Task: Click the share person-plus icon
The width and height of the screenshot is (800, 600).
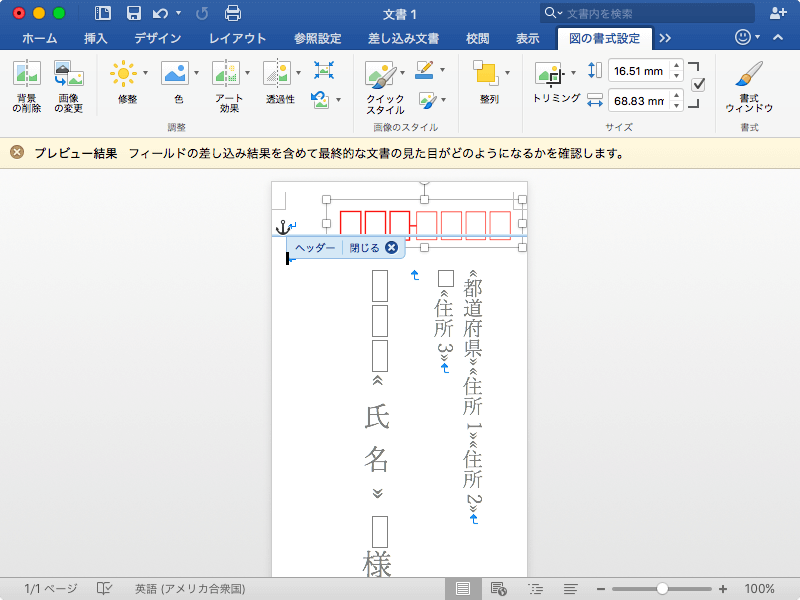Action: click(778, 13)
